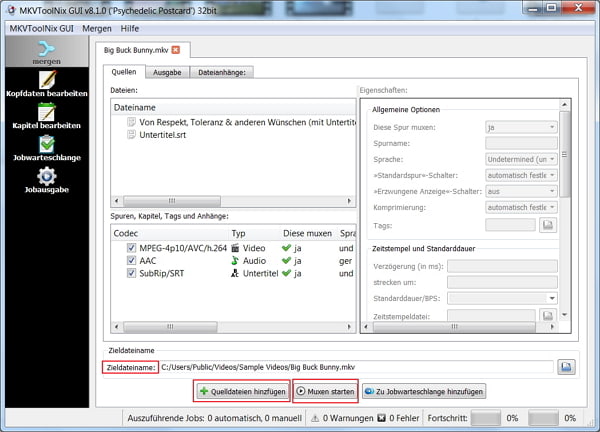Click green check in Untertitel row
This screenshot has width=600, height=432.
[286, 274]
